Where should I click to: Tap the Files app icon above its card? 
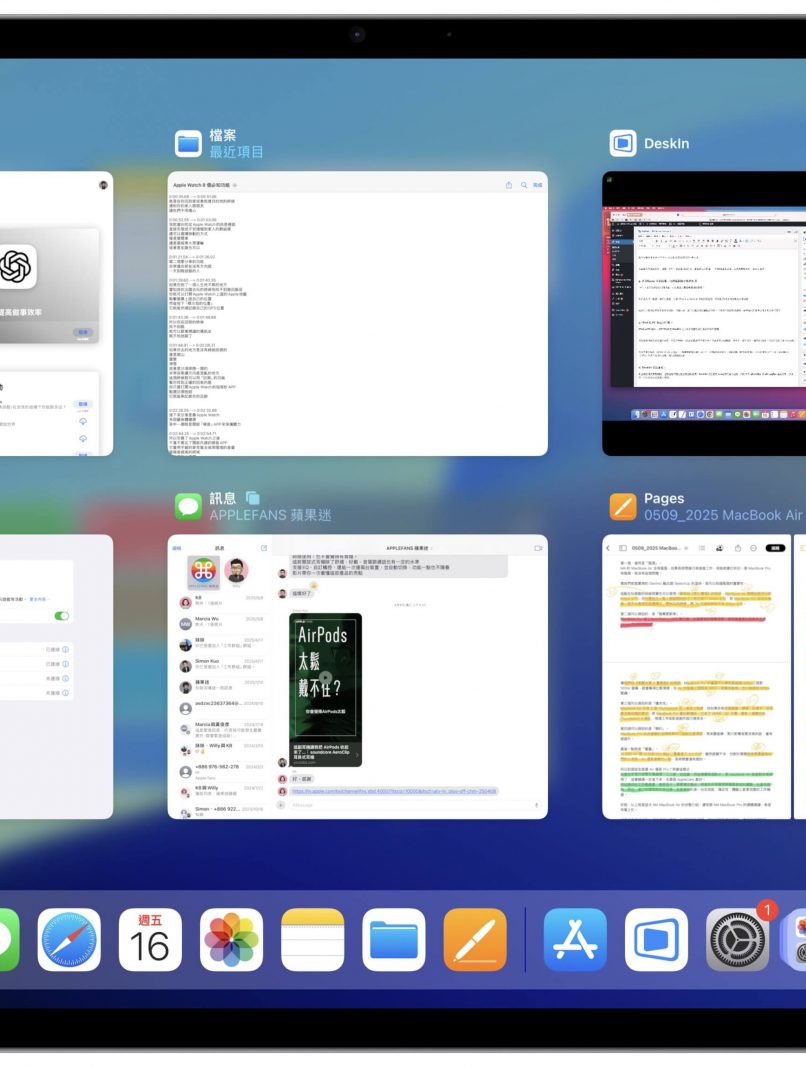[188, 143]
